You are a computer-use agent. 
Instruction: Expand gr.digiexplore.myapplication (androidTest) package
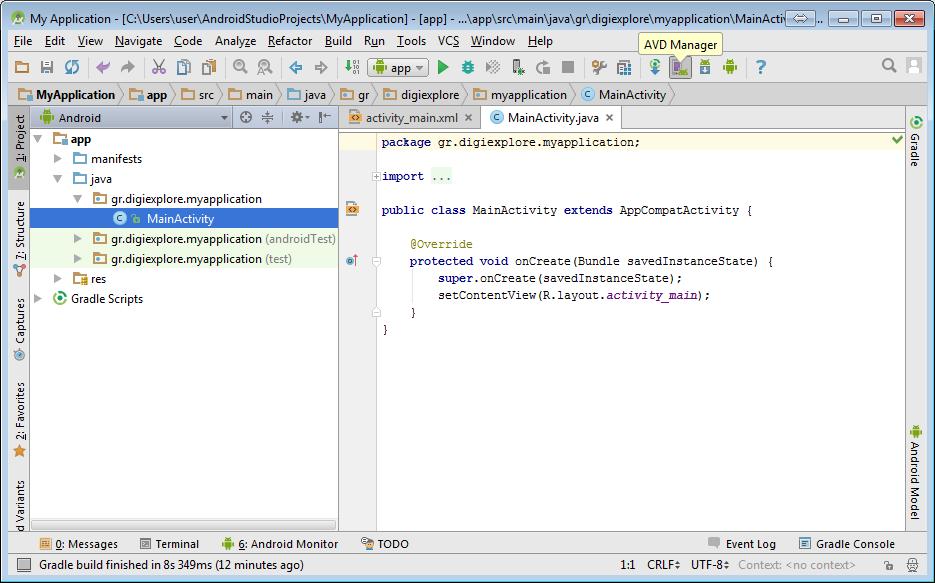(78, 238)
